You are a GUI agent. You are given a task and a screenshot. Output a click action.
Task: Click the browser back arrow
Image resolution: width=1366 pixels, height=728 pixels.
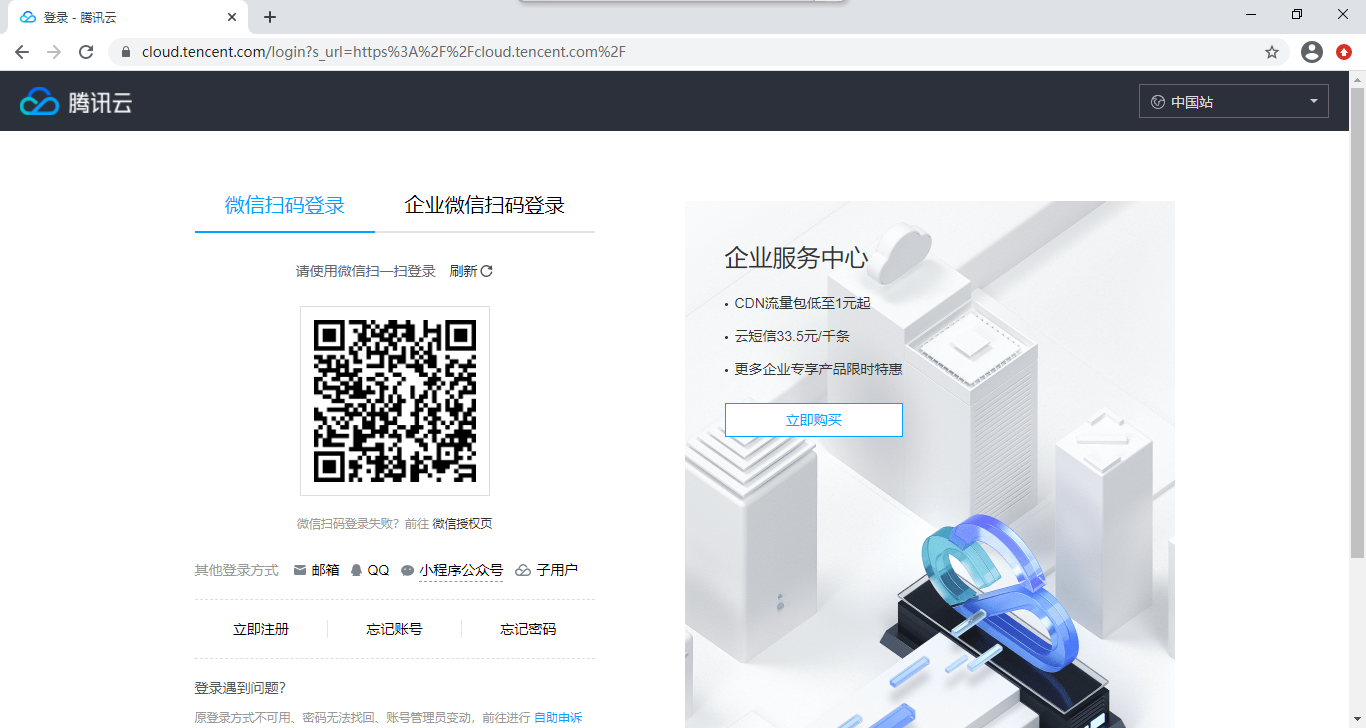click(22, 51)
